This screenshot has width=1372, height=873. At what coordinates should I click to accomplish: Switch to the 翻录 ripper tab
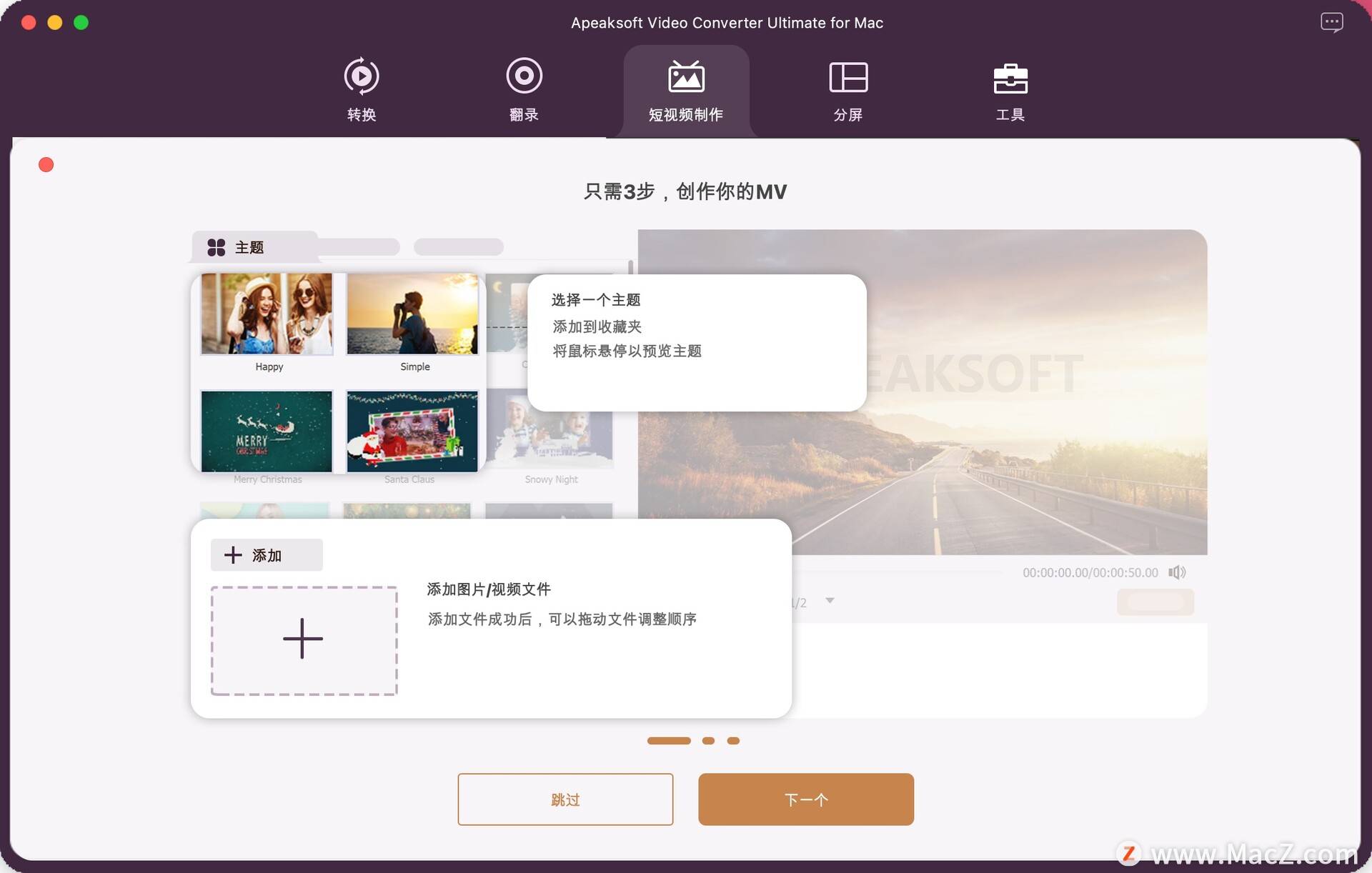(524, 90)
